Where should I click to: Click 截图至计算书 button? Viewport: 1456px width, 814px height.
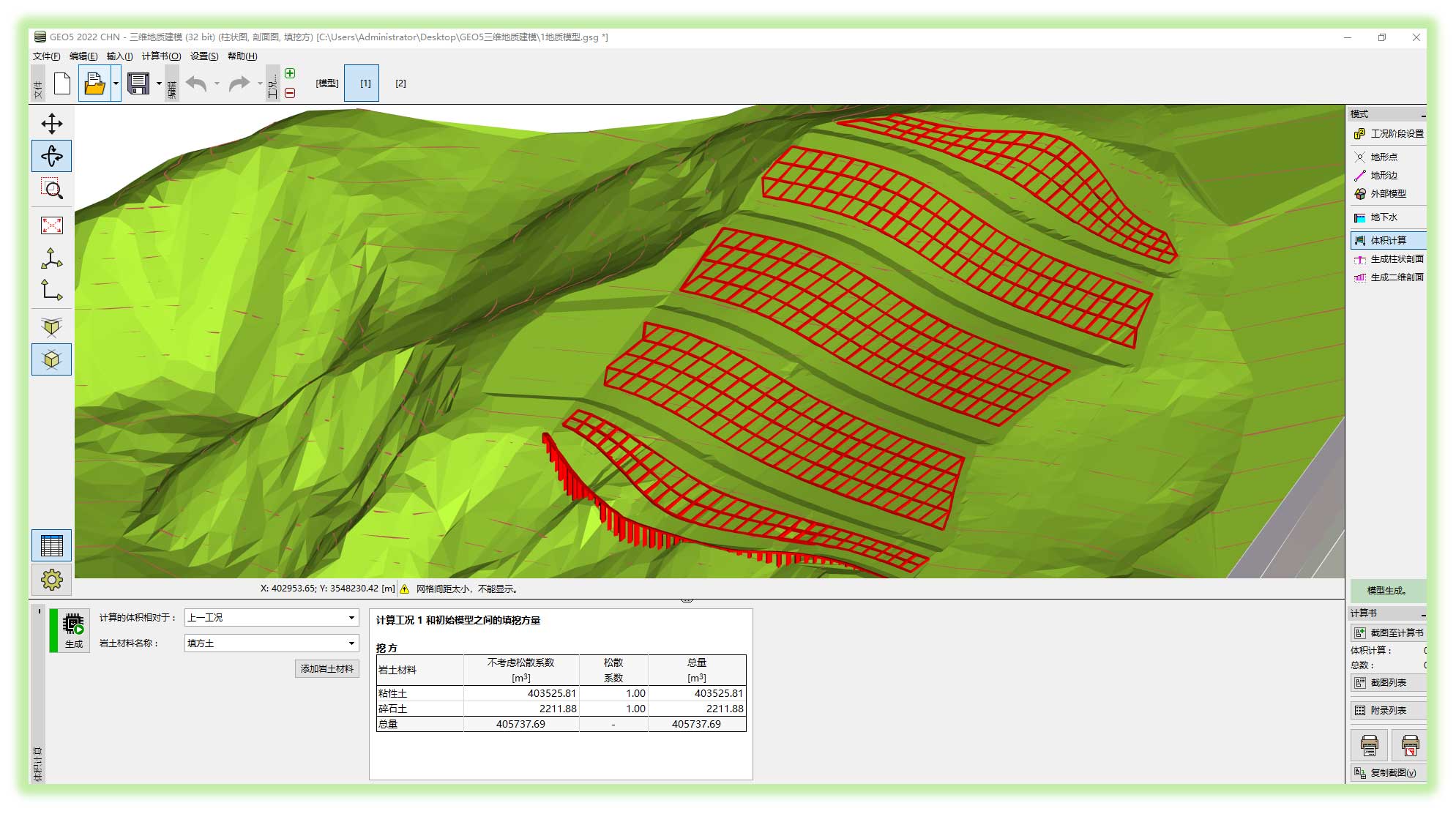point(1388,633)
